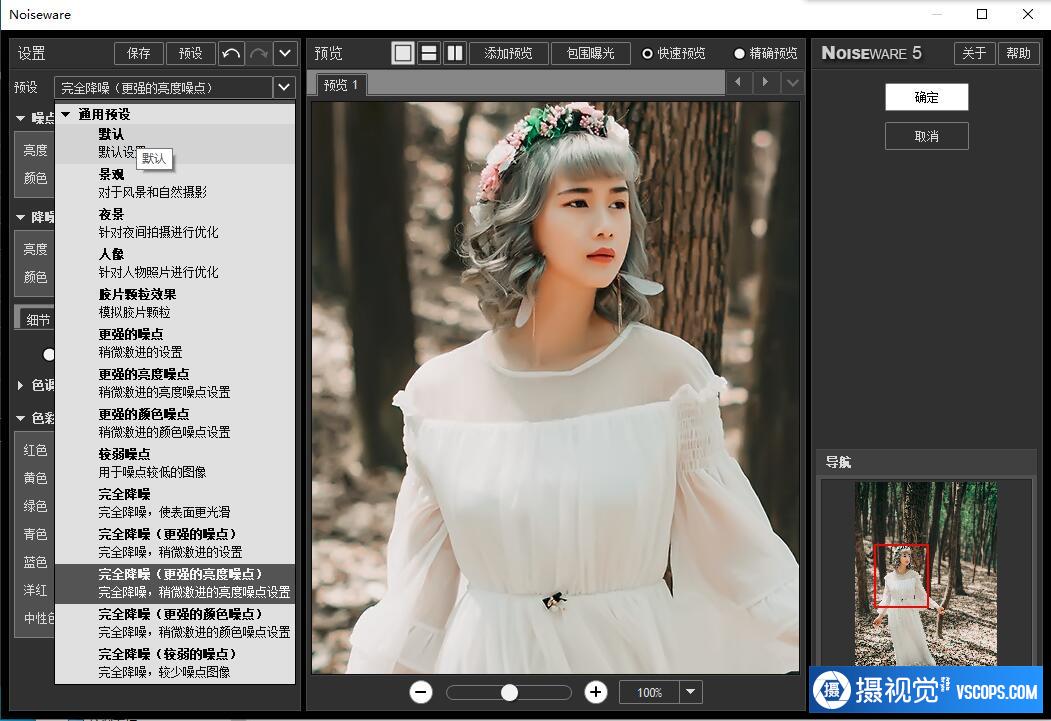This screenshot has height=721, width=1051.
Task: Maximize the Noiseware window
Action: click(982, 14)
